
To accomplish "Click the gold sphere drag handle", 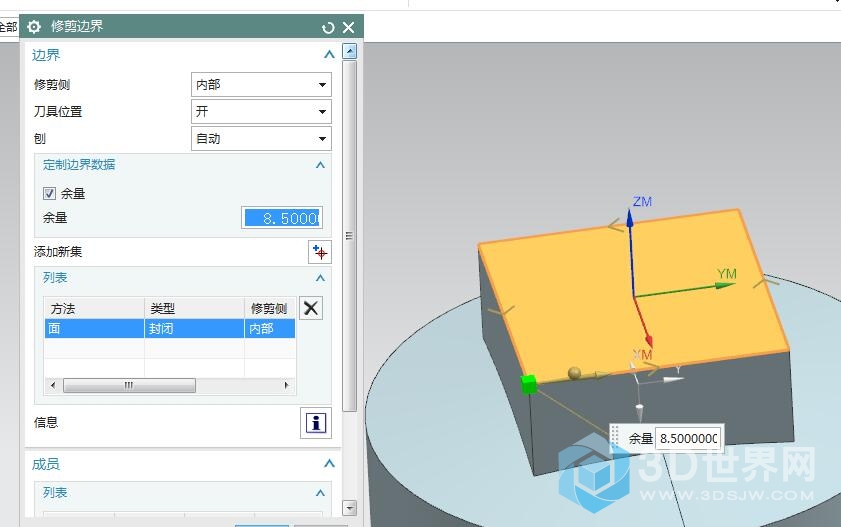I will tap(574, 373).
